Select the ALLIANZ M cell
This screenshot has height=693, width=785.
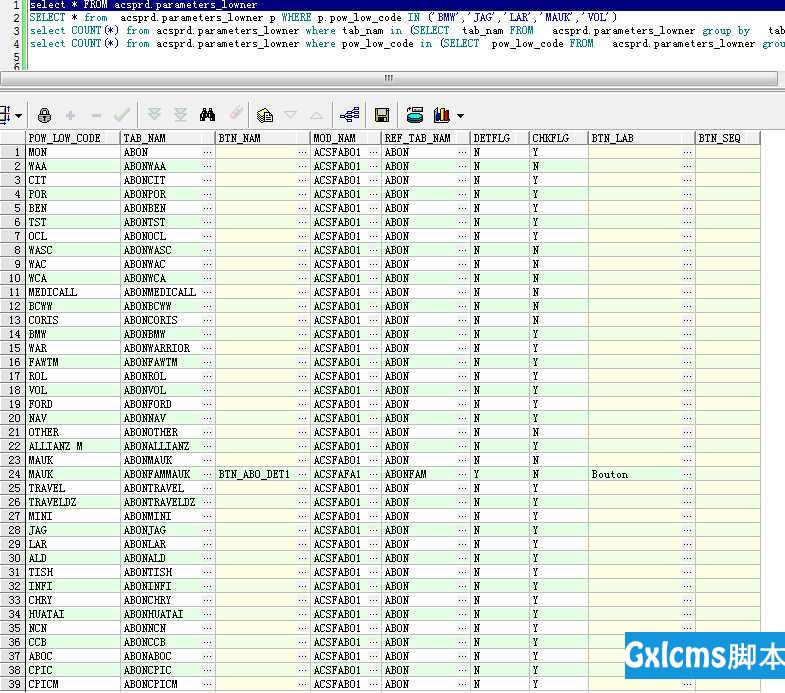pyautogui.click(x=73, y=446)
